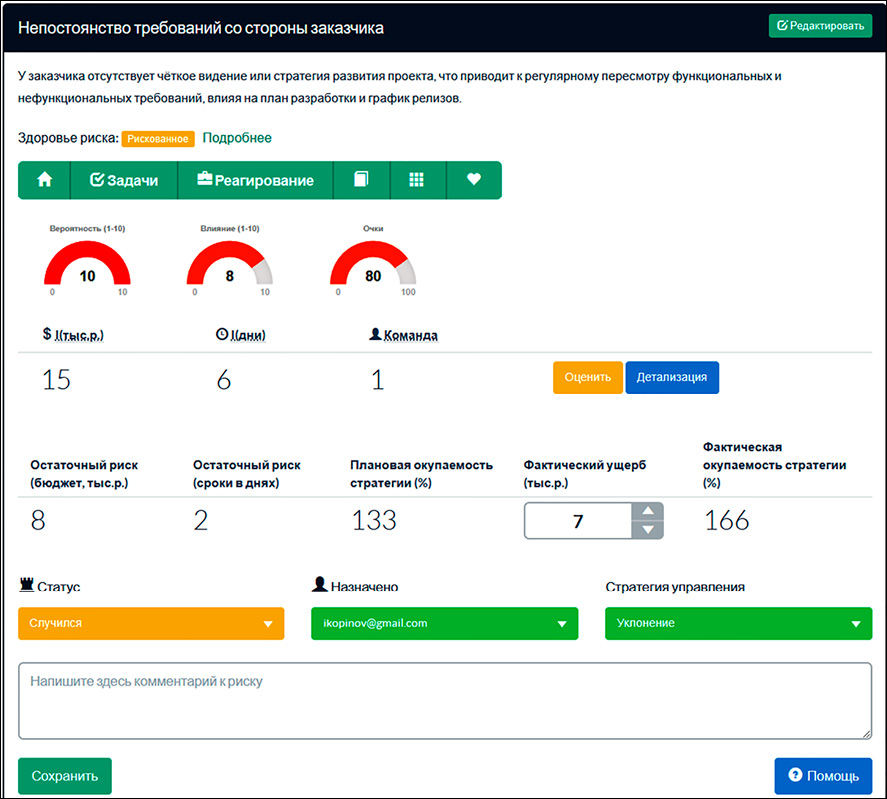Open the heart icon tab
Image resolution: width=887 pixels, height=799 pixels.
pos(474,180)
